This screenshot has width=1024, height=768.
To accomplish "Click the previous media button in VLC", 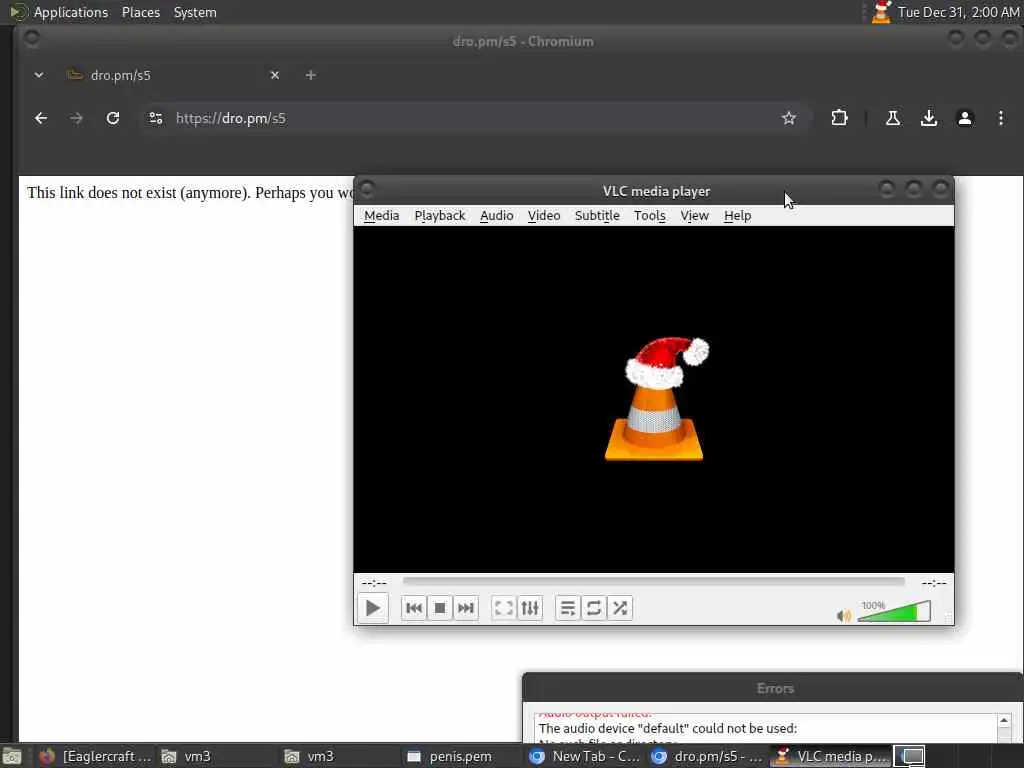I will (413, 608).
